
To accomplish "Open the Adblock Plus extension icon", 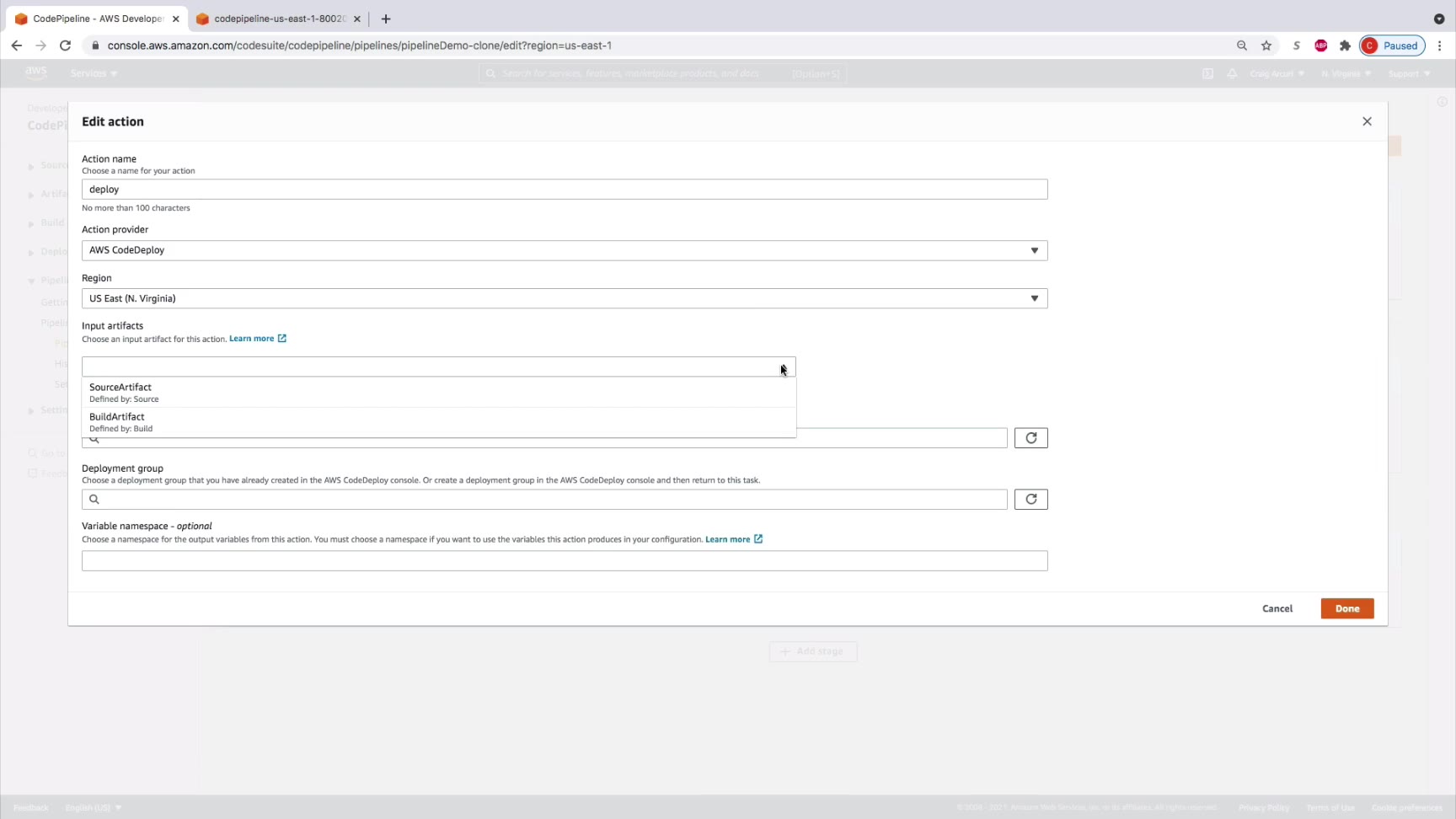I will tap(1320, 45).
